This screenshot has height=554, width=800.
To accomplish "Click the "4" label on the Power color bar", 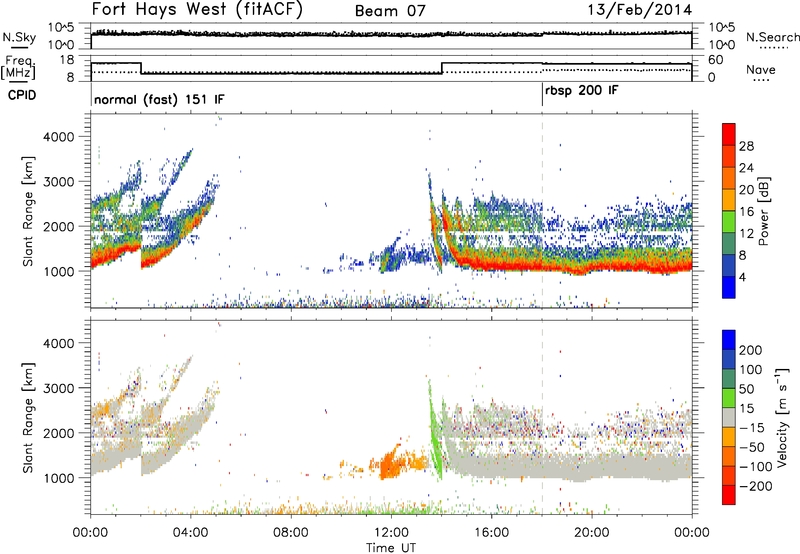I will [742, 277].
